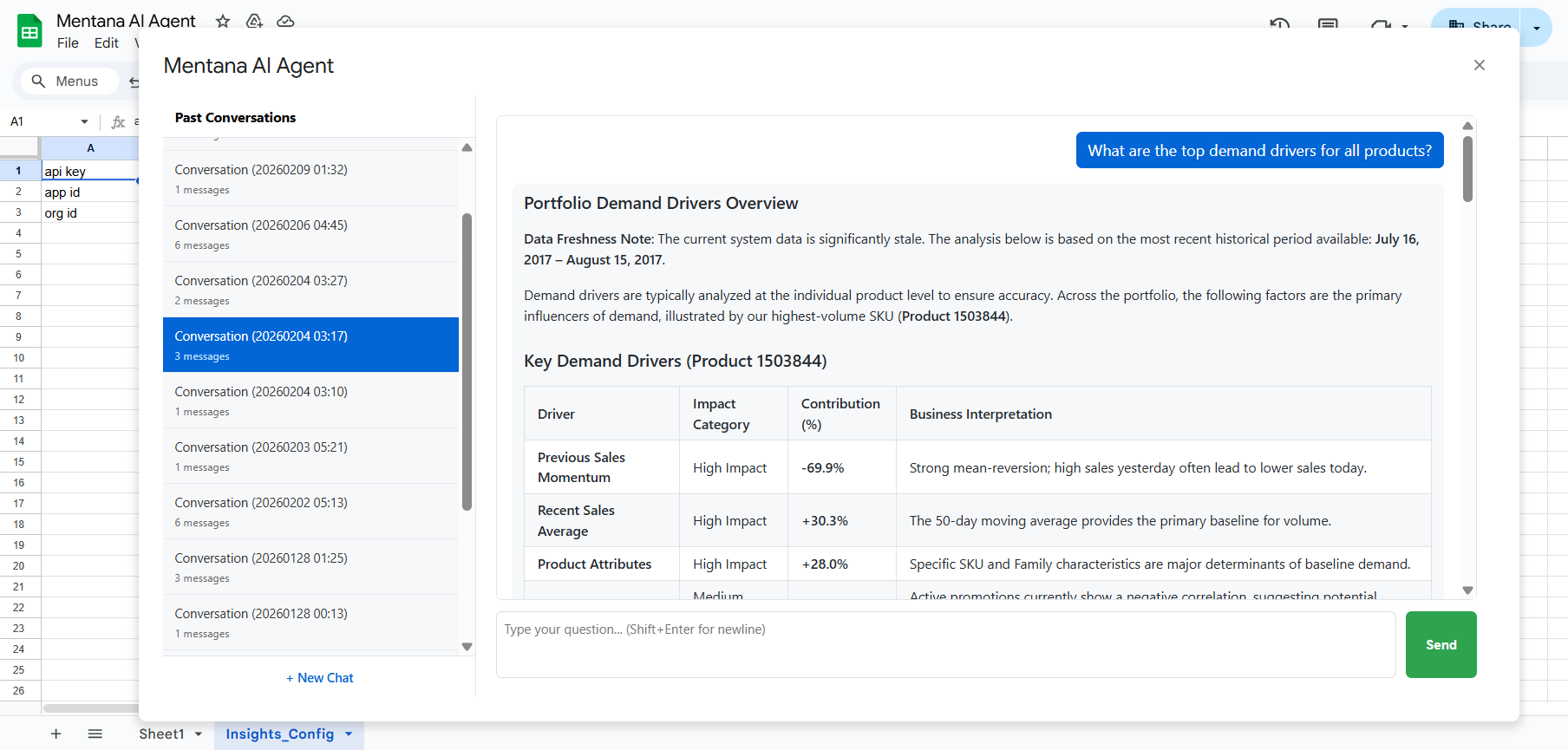
Task: Click the question input field
Action: coord(945,644)
